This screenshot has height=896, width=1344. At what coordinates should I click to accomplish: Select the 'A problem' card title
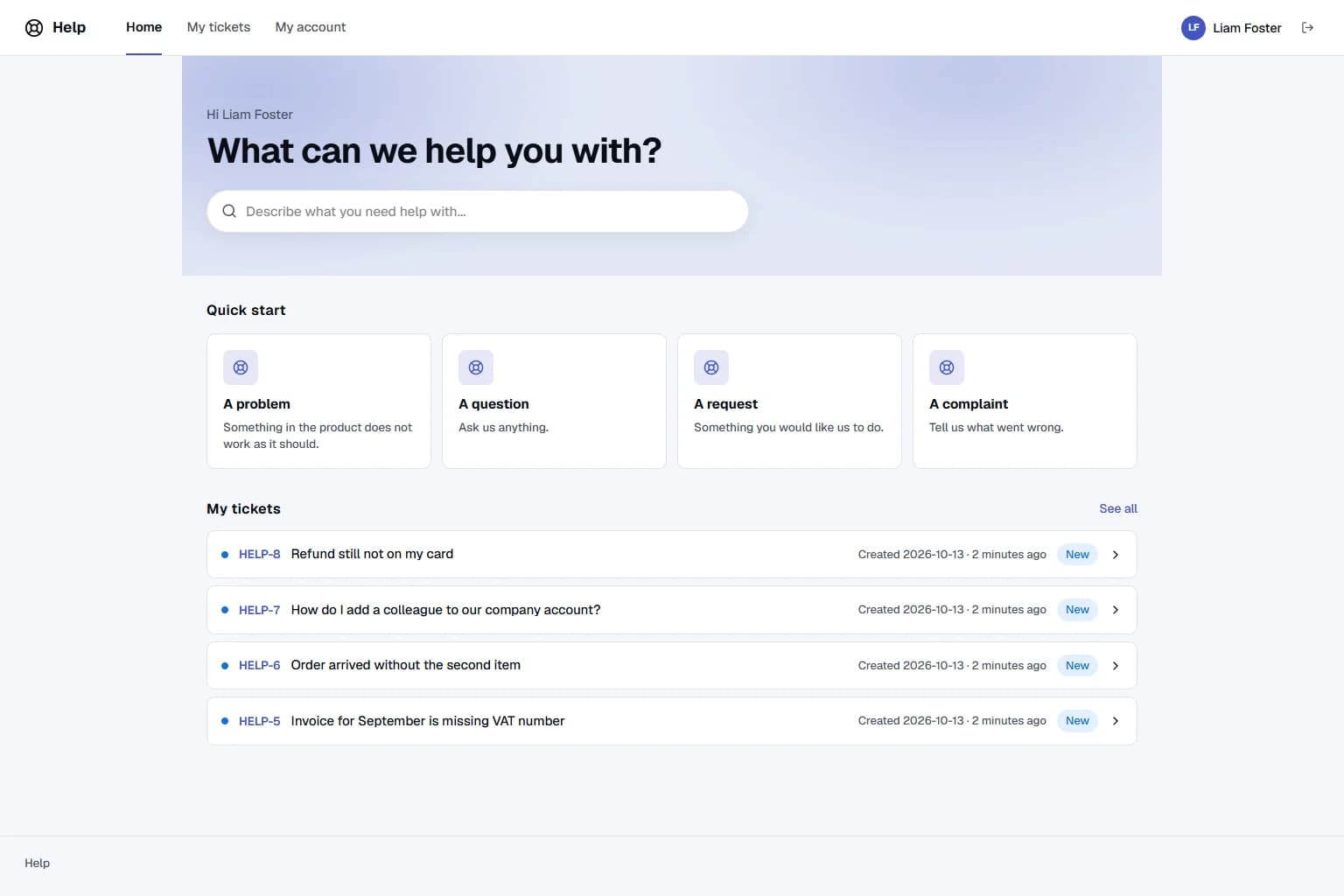click(256, 403)
